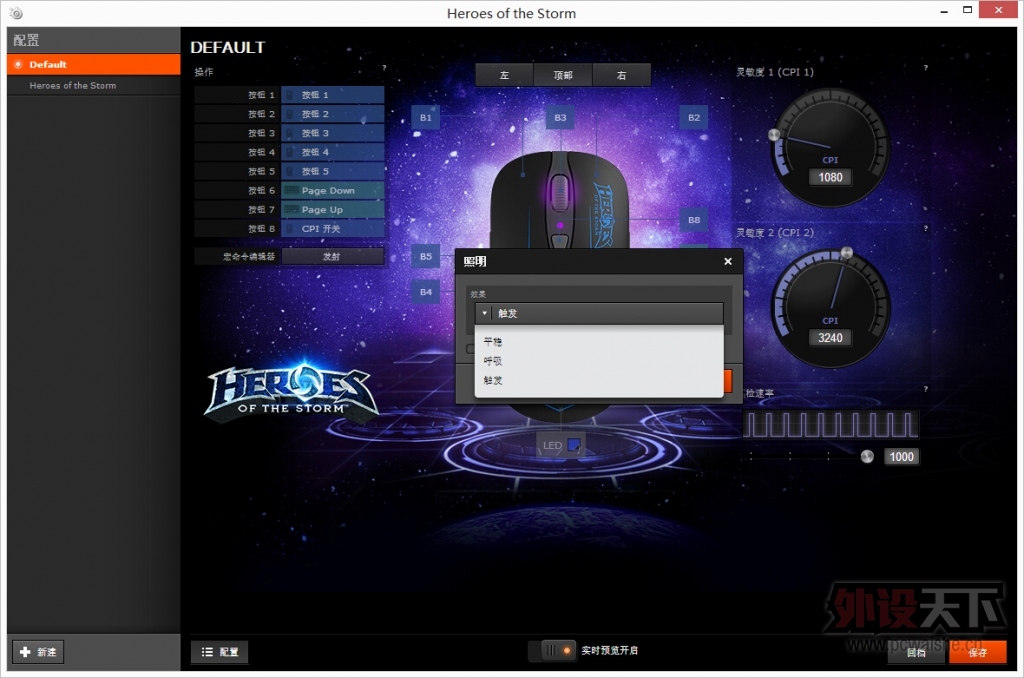The image size is (1024, 678).
Task: Click the Default profile row
Action: [93, 64]
